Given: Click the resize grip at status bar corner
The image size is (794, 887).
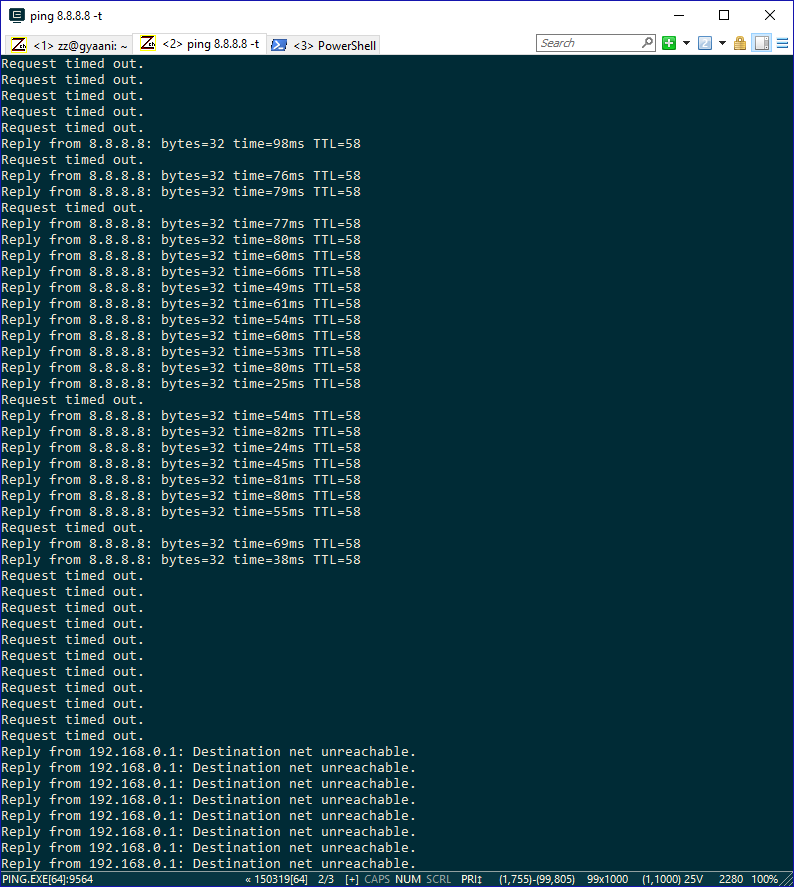Looking at the screenshot, I should (x=787, y=880).
